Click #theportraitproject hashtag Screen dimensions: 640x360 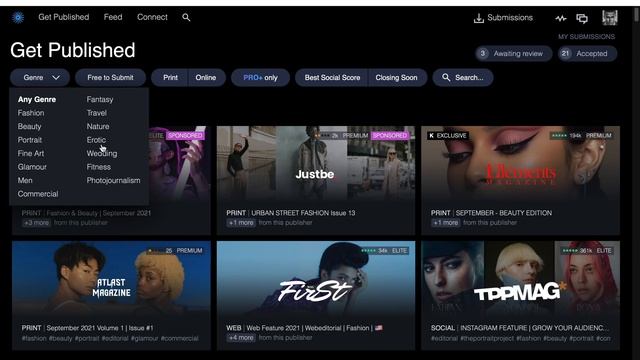click(487, 338)
